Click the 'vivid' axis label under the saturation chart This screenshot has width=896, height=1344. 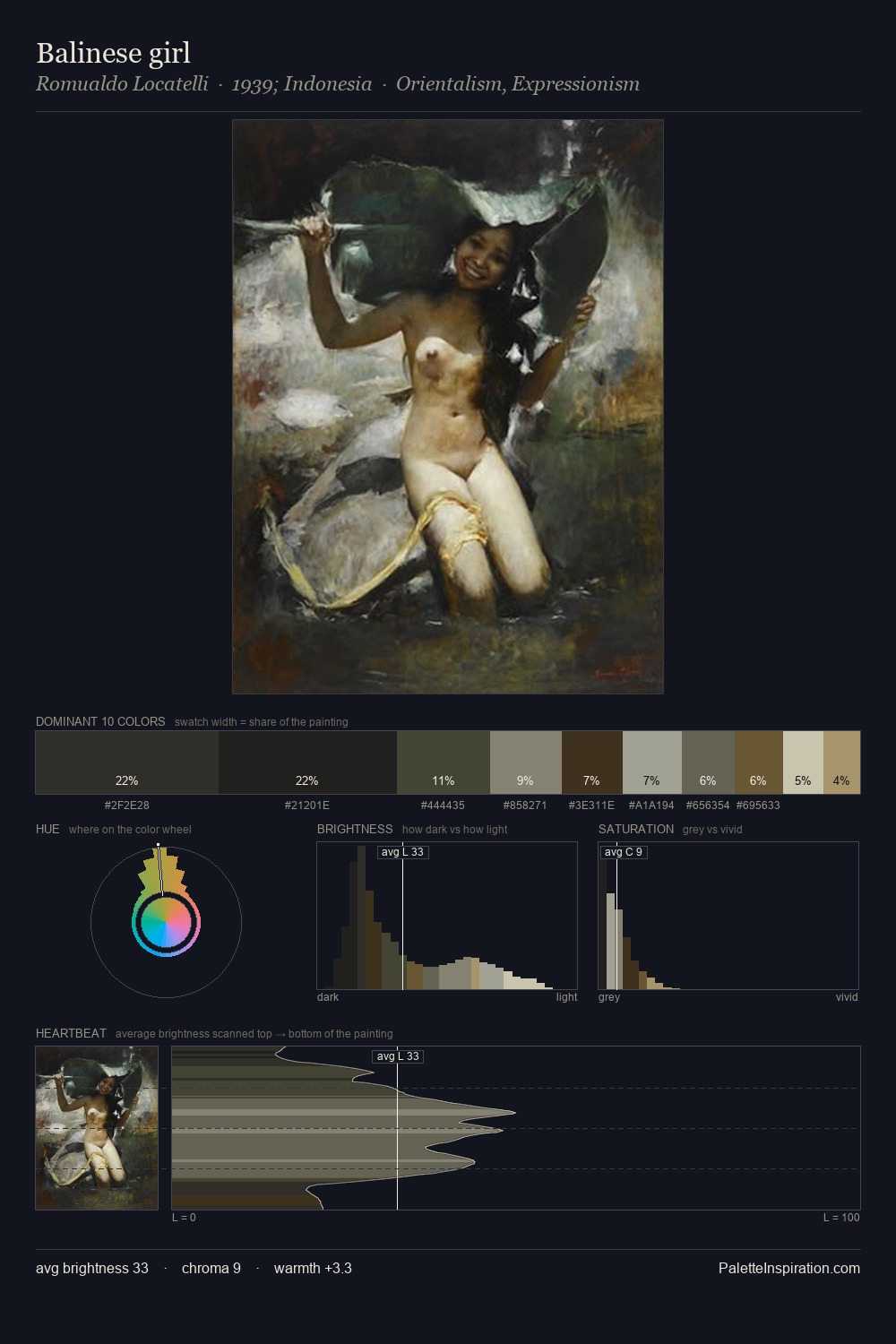click(847, 997)
